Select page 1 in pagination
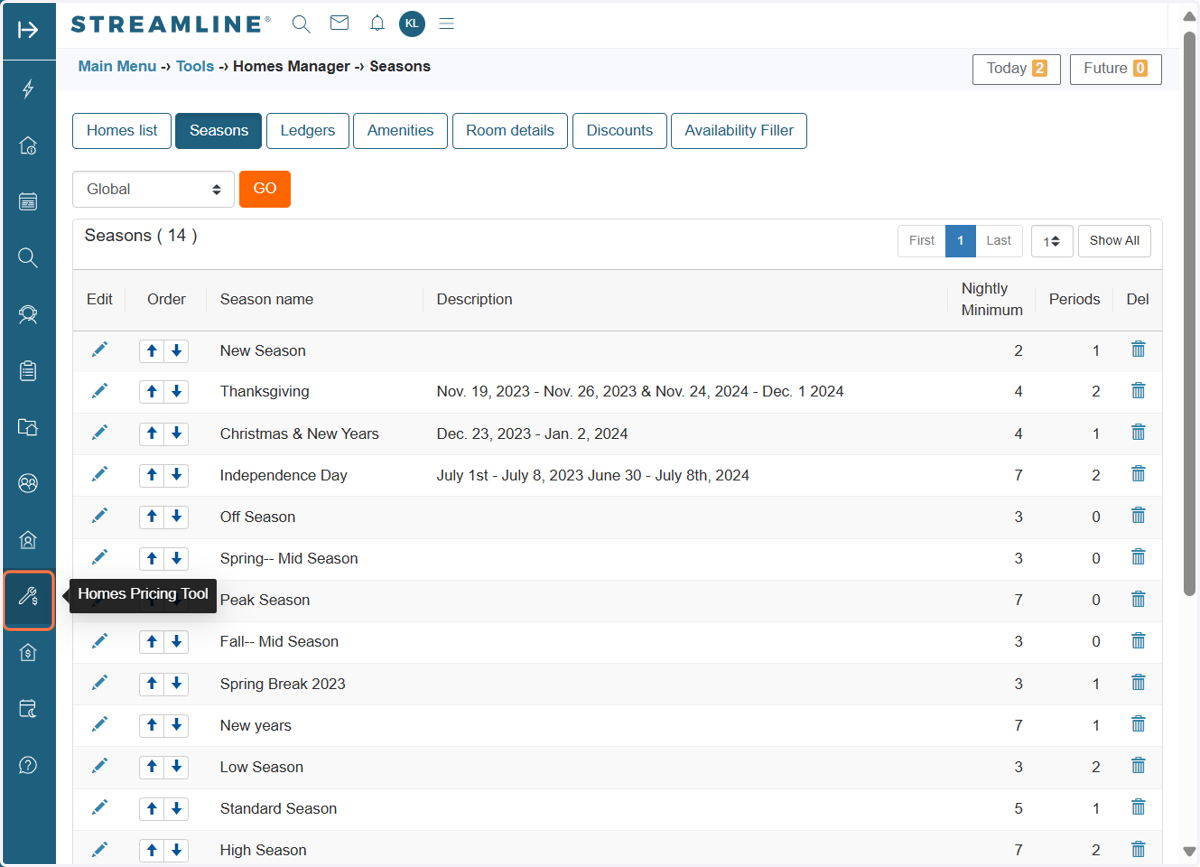Viewport: 1200px width, 867px height. coord(960,241)
